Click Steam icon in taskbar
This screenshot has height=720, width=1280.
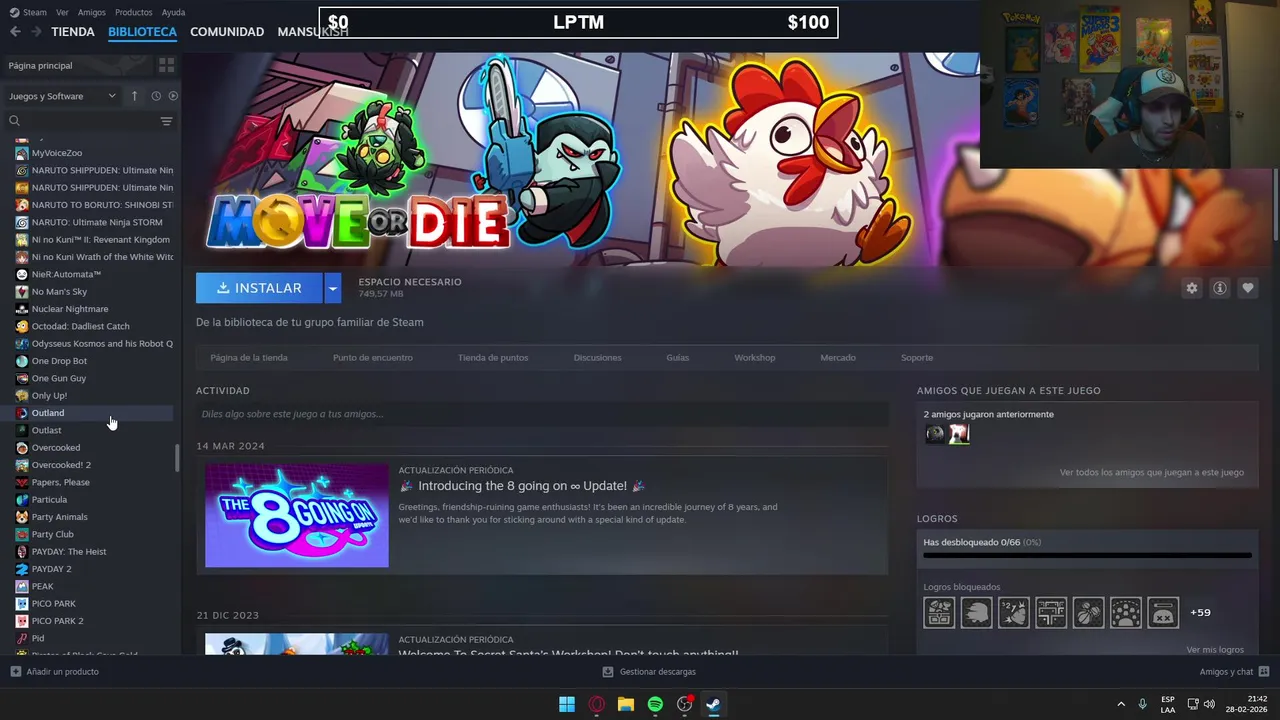(713, 704)
